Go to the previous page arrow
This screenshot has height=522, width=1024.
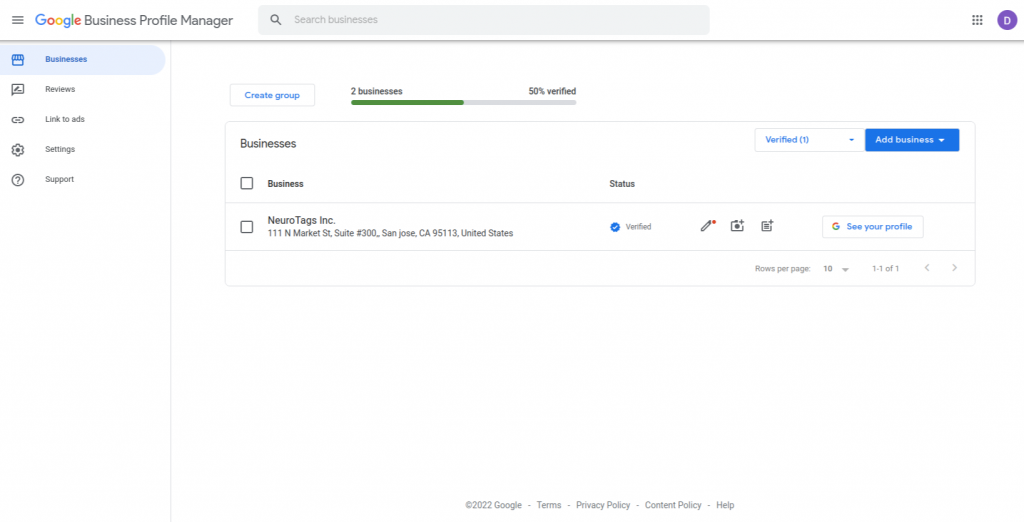click(x=927, y=268)
